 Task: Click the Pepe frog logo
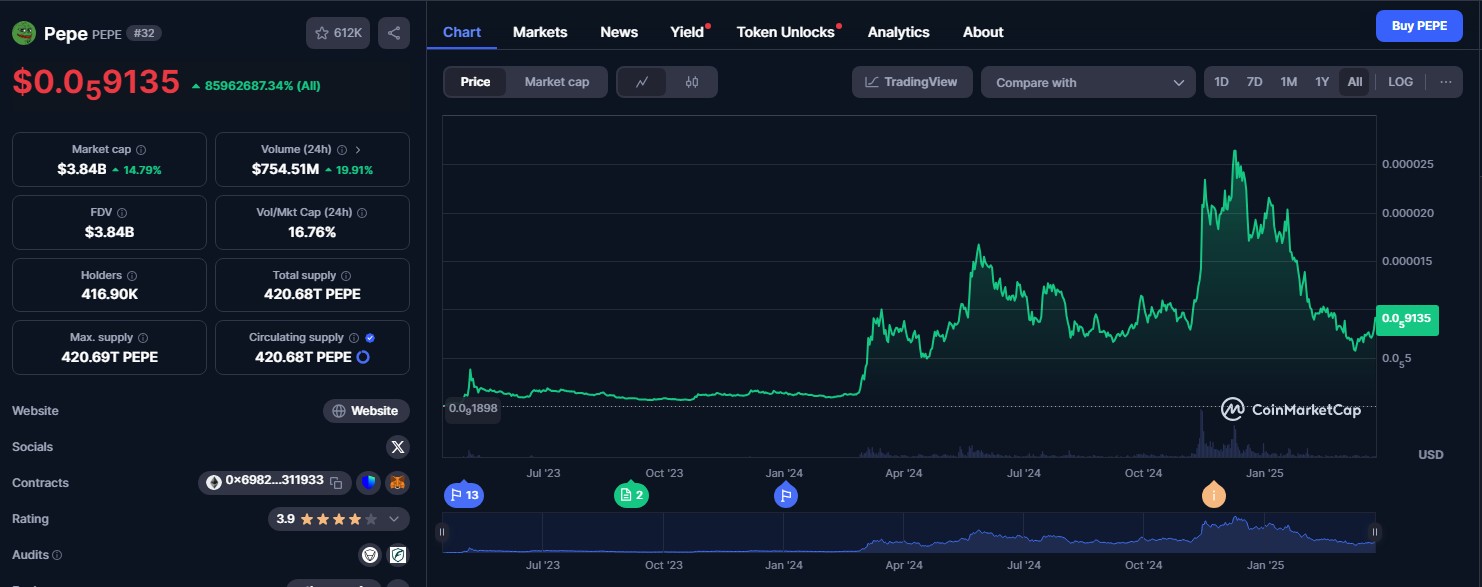tap(24, 33)
